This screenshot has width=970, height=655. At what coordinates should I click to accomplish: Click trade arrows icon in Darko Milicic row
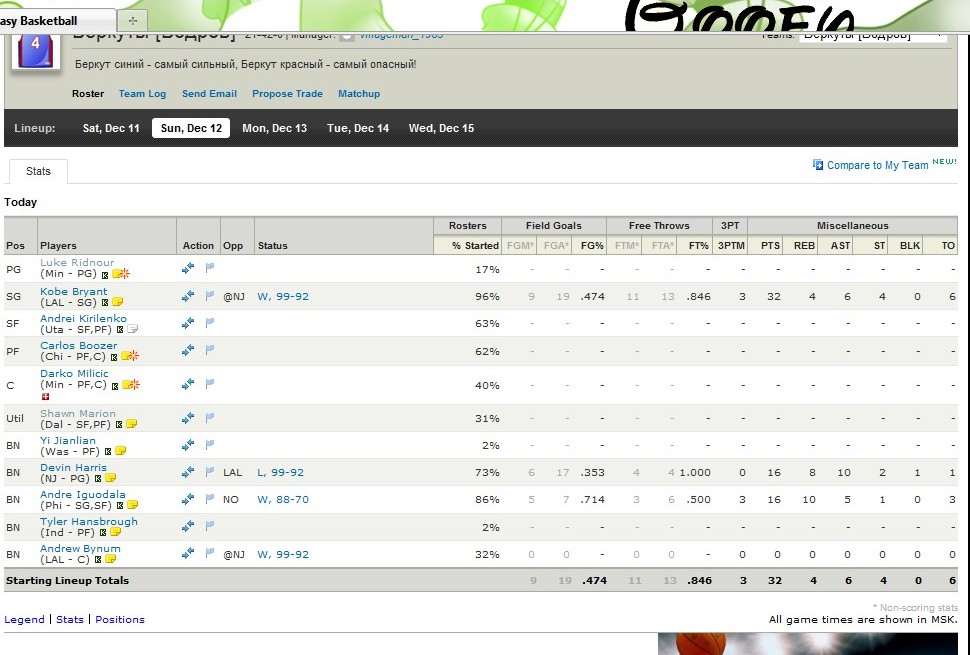188,384
